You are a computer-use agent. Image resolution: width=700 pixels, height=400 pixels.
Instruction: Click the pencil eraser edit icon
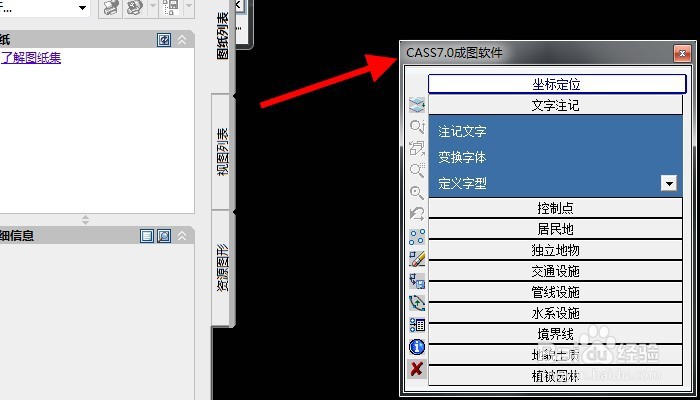417,259
